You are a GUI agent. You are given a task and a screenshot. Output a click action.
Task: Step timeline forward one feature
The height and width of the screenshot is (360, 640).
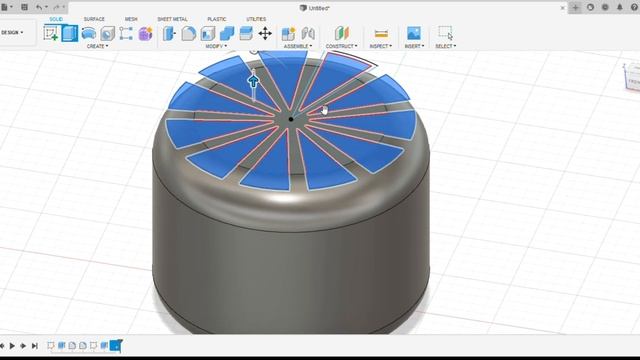coord(23,346)
